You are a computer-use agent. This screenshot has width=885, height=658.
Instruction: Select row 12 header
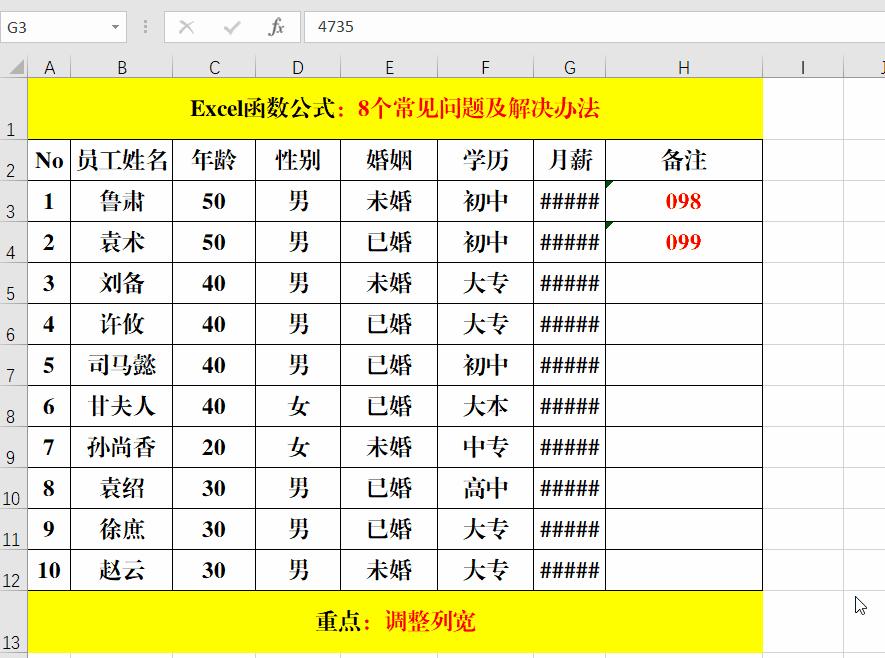coord(11,570)
